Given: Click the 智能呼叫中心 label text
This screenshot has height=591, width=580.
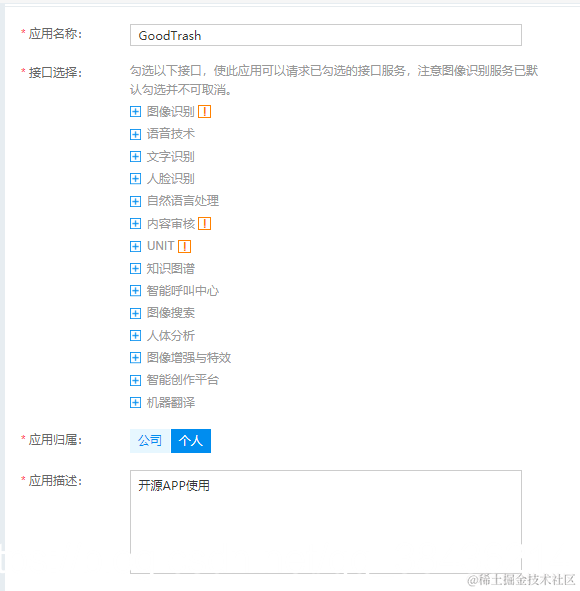Looking at the screenshot, I should (x=183, y=291).
